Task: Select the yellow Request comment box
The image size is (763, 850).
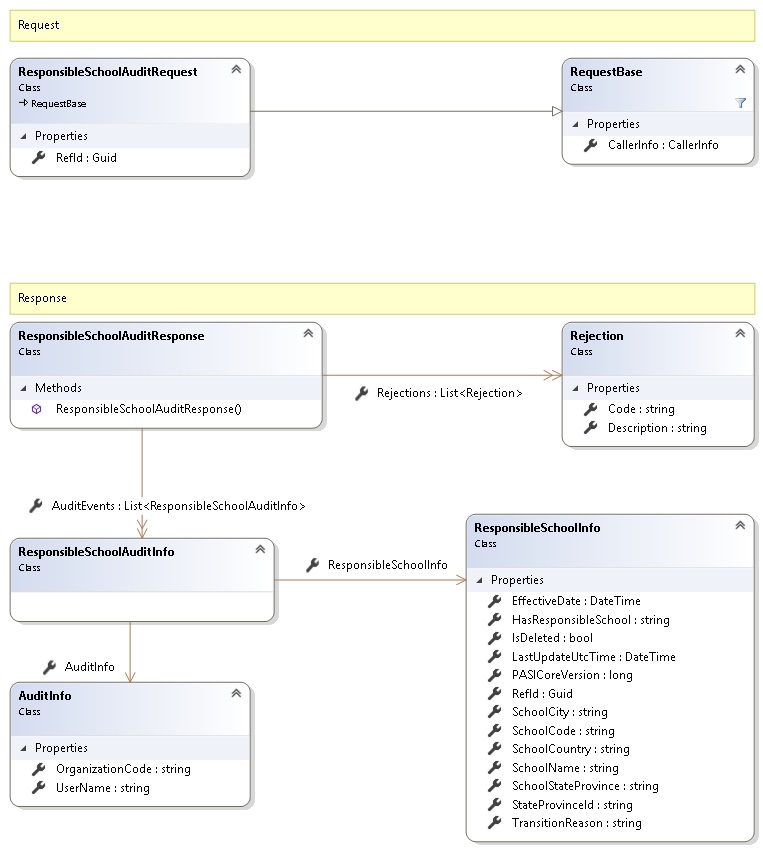Action: [382, 25]
